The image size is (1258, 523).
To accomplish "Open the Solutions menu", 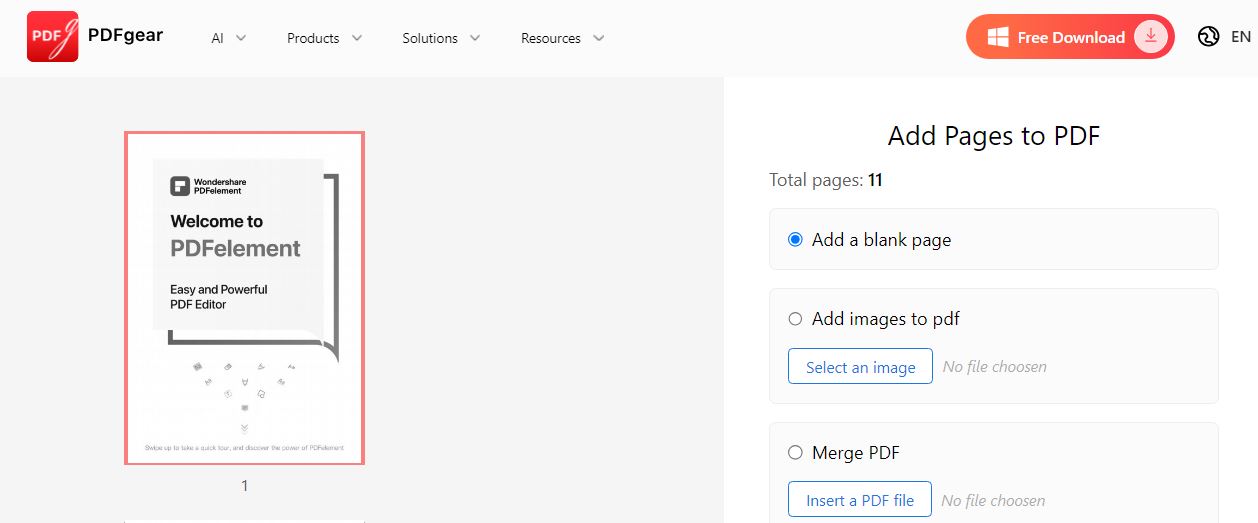I will tap(430, 38).
